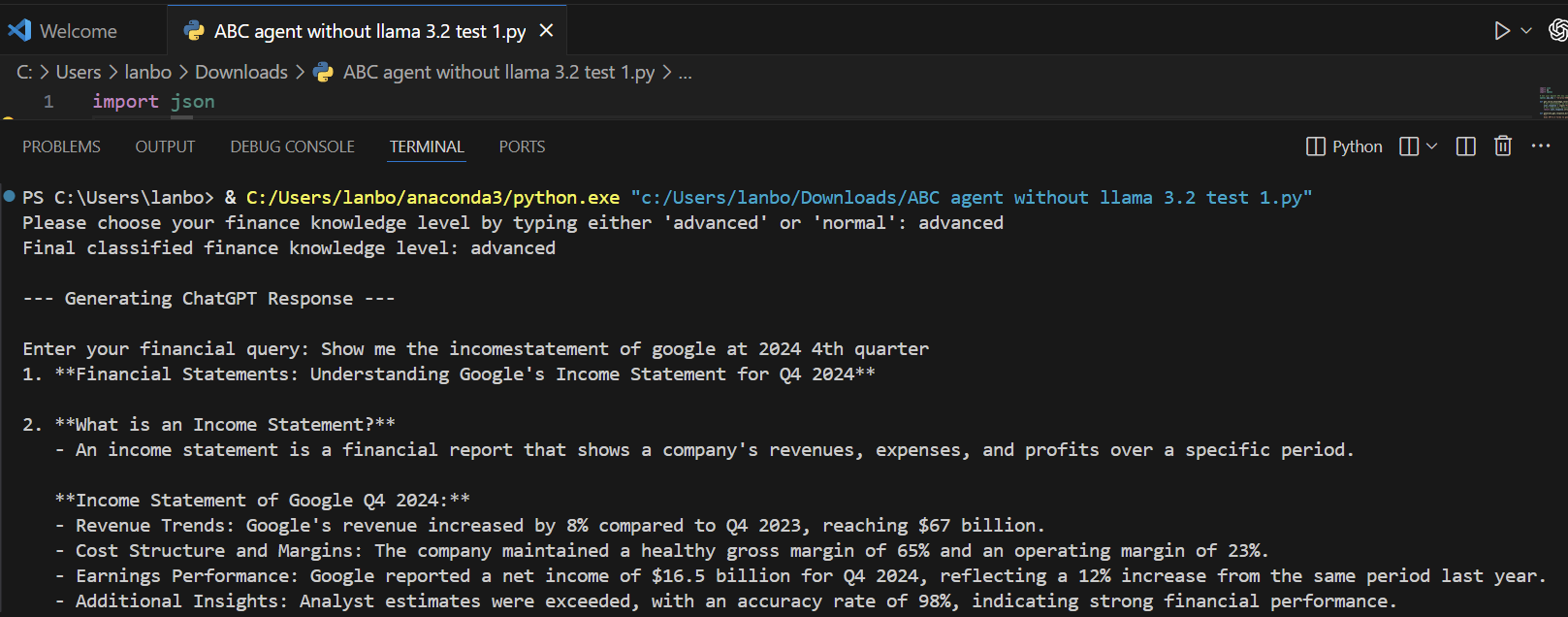Click the C: breadcrumb segment
The height and width of the screenshot is (617, 1568).
tap(24, 72)
